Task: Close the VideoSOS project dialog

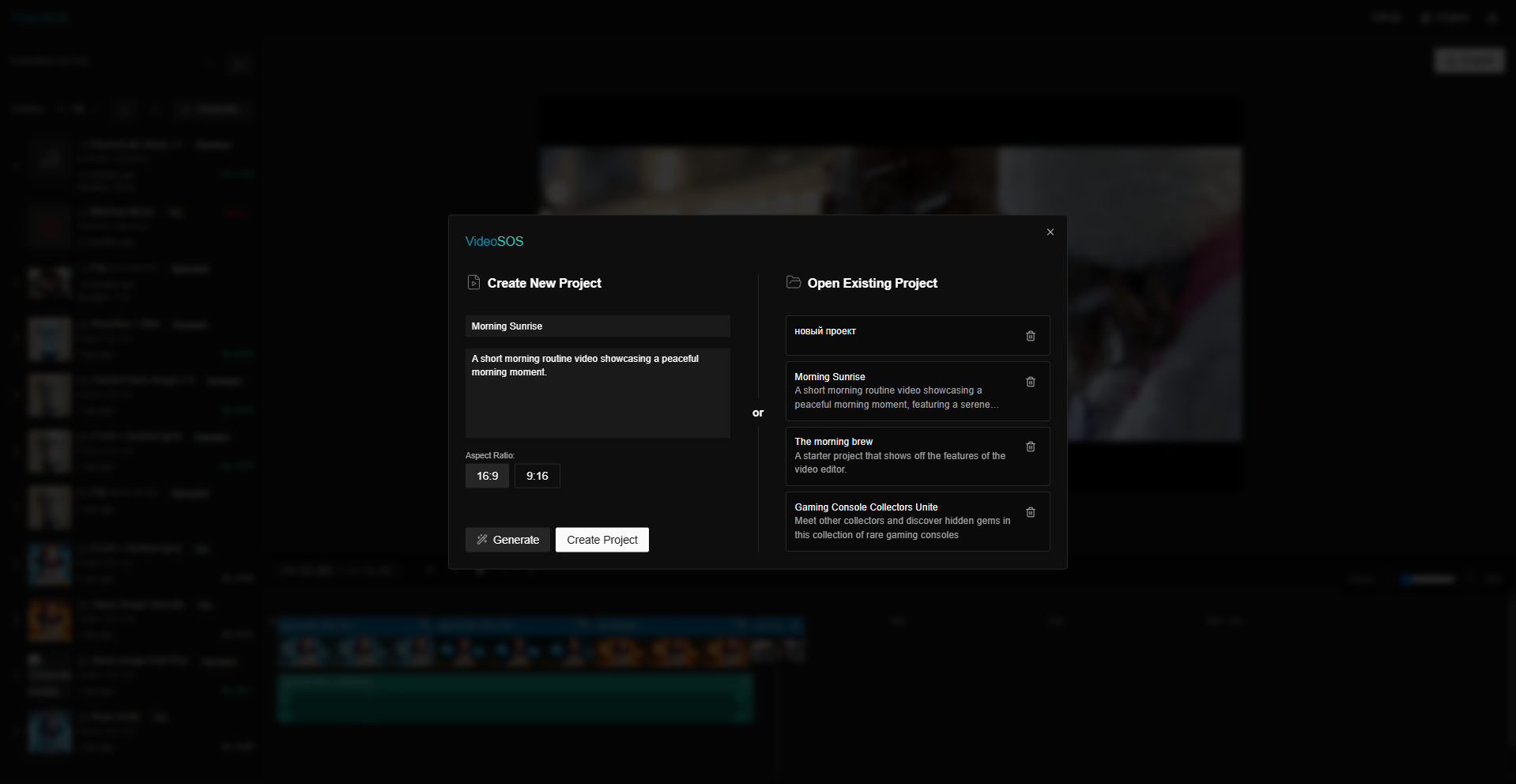Action: coord(1050,232)
